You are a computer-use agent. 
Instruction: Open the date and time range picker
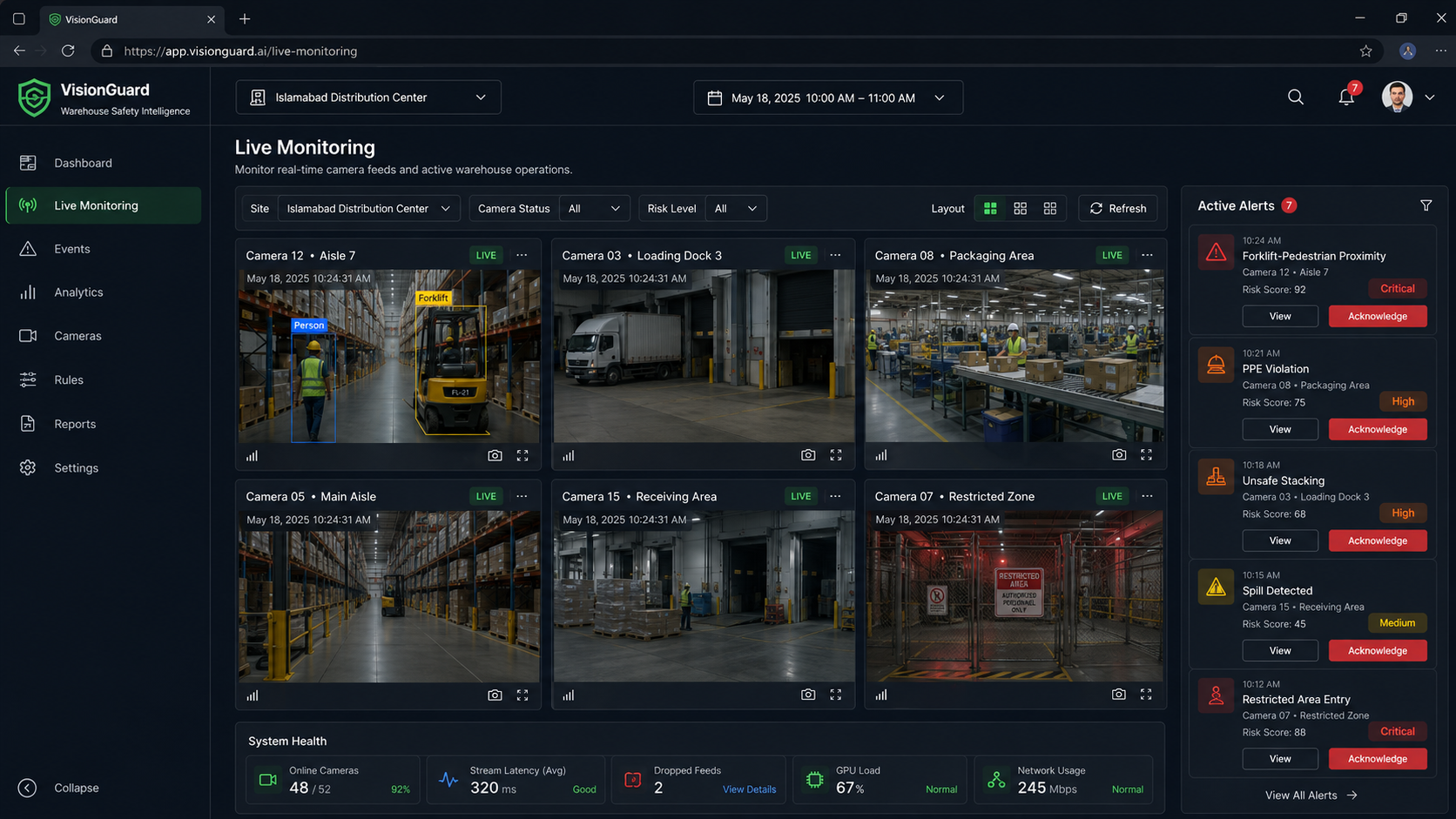[x=828, y=97]
